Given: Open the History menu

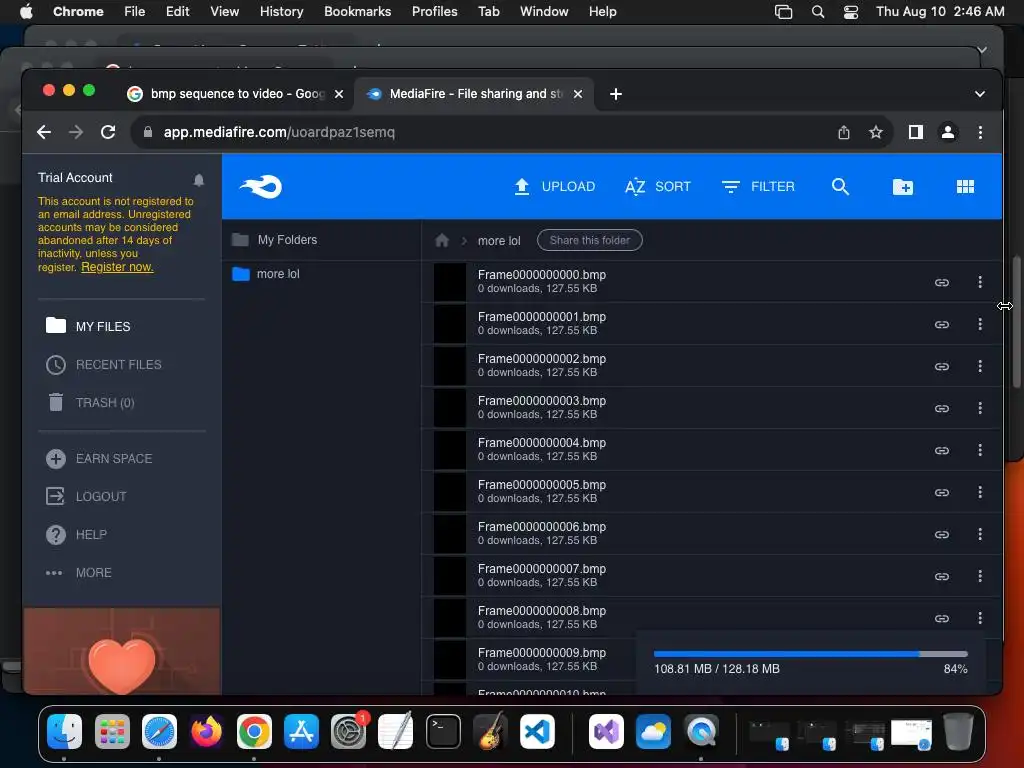Looking at the screenshot, I should (281, 12).
